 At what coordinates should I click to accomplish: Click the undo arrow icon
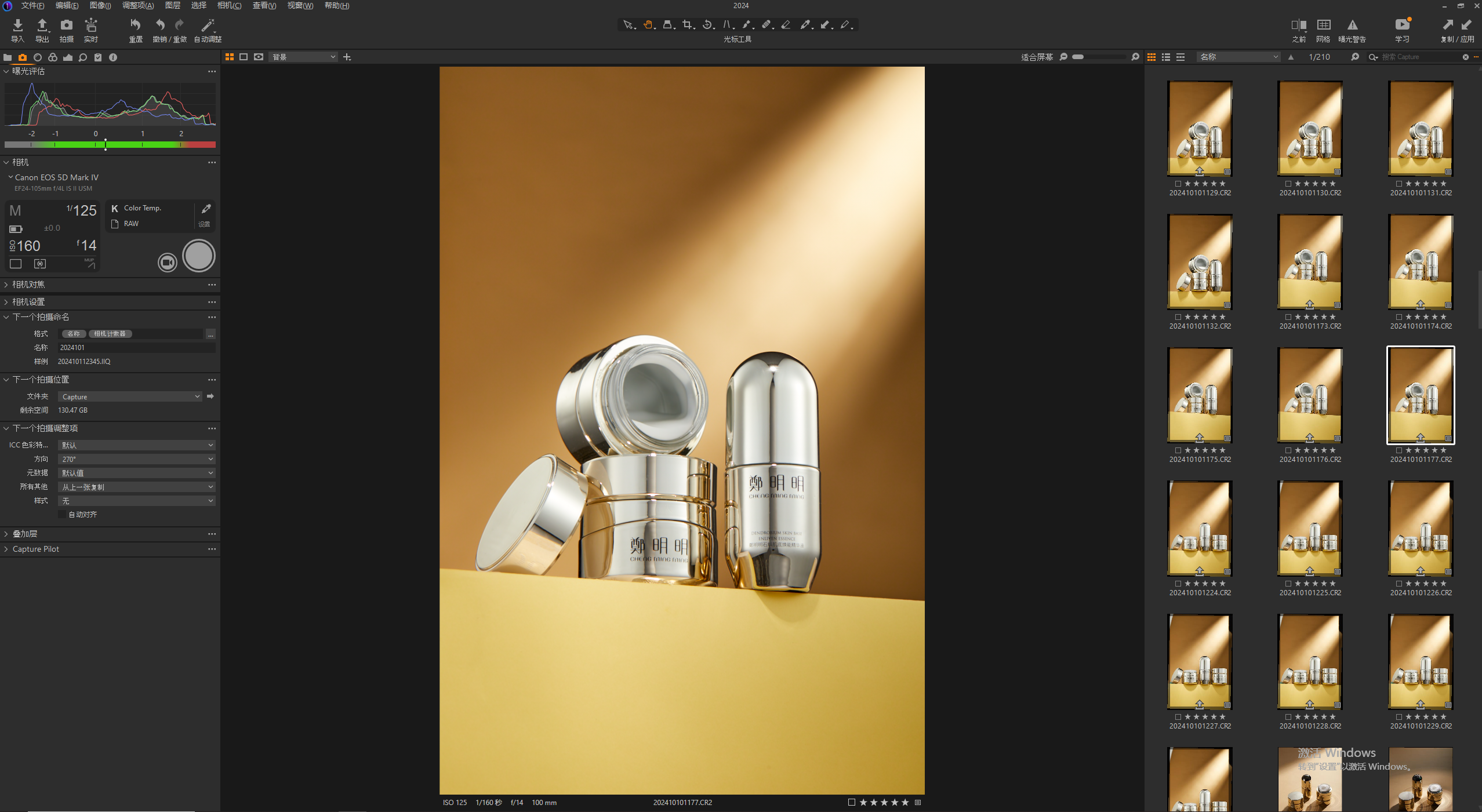click(x=160, y=25)
